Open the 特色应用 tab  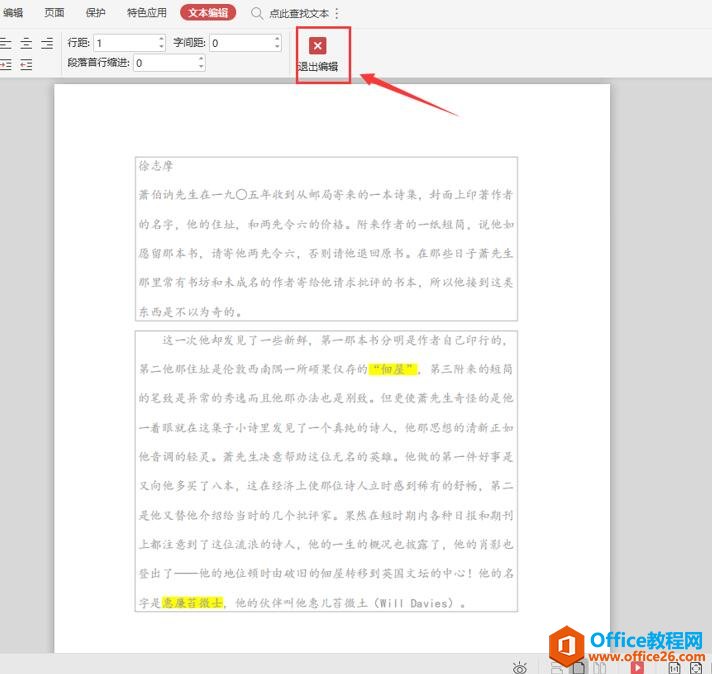coord(147,13)
